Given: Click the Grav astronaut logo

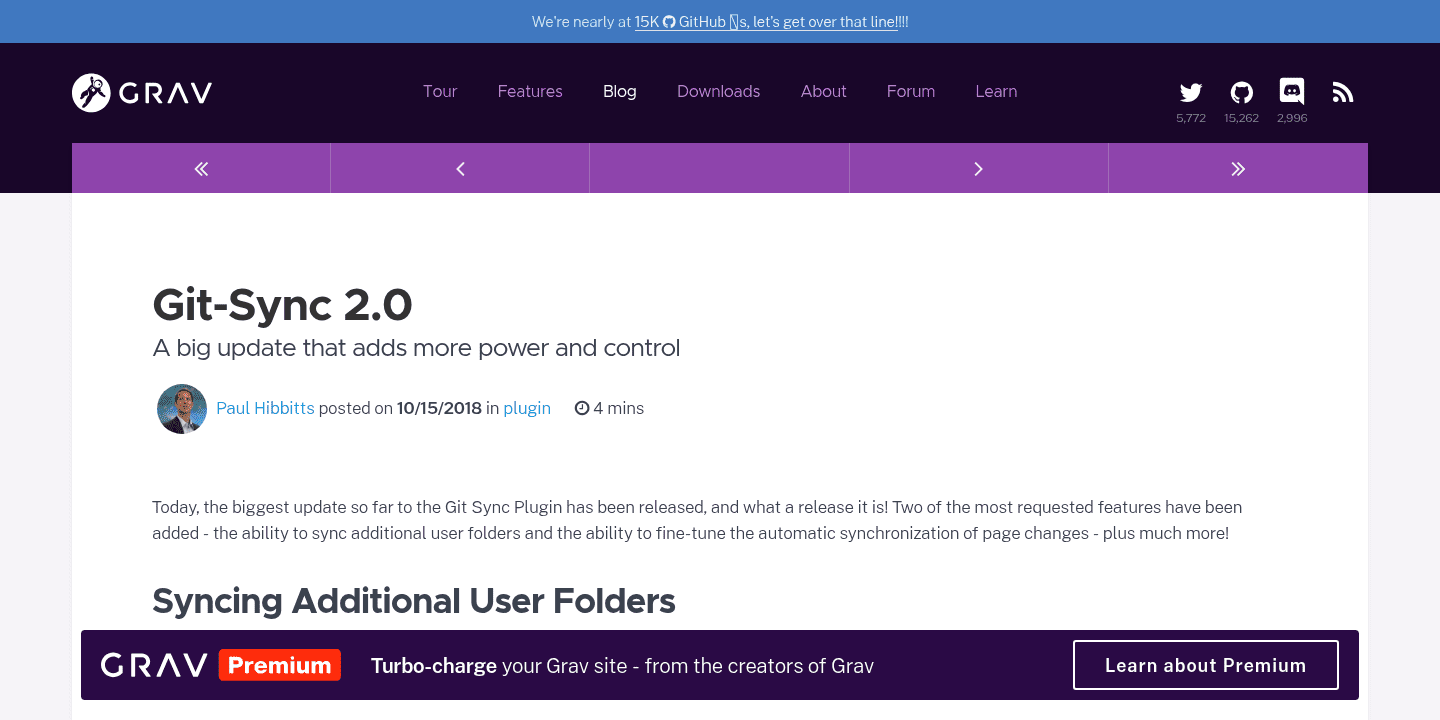Looking at the screenshot, I should pyautogui.click(x=92, y=91).
